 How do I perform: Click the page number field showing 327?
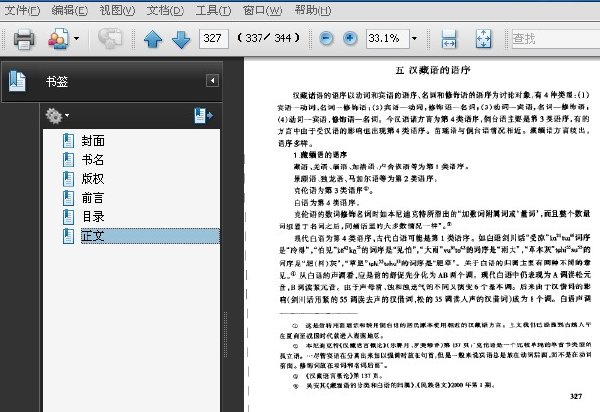click(x=214, y=38)
